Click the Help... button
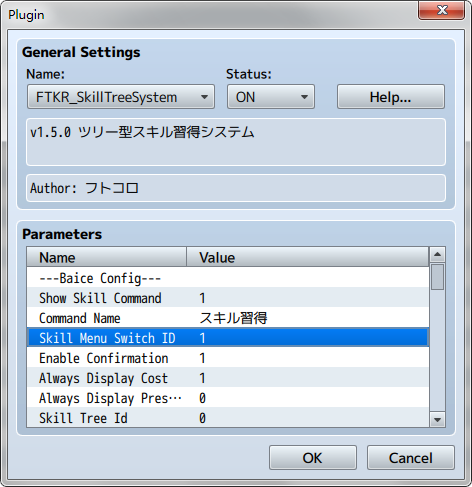This screenshot has height=487, width=472. [x=391, y=97]
